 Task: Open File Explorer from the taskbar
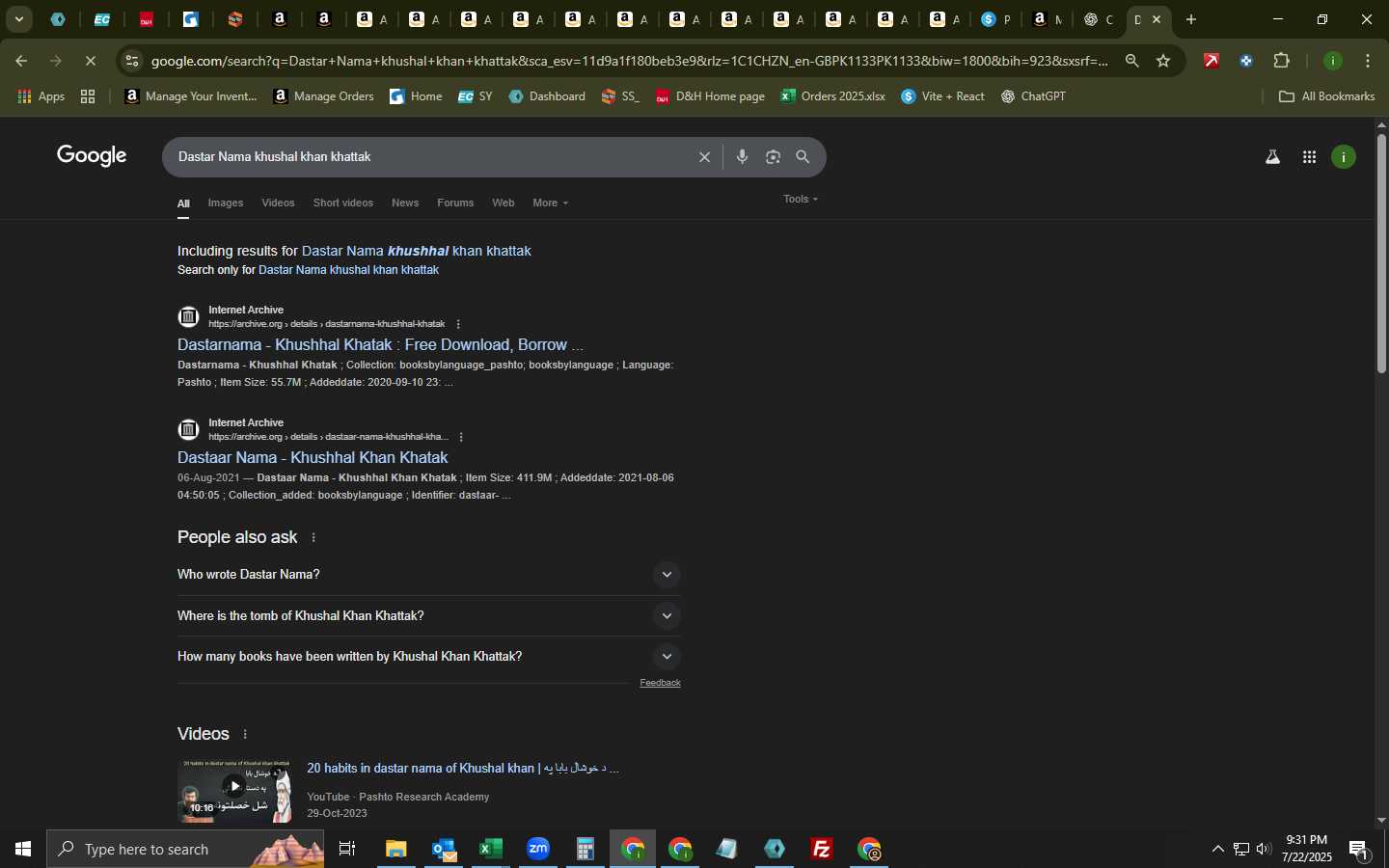[x=396, y=849]
